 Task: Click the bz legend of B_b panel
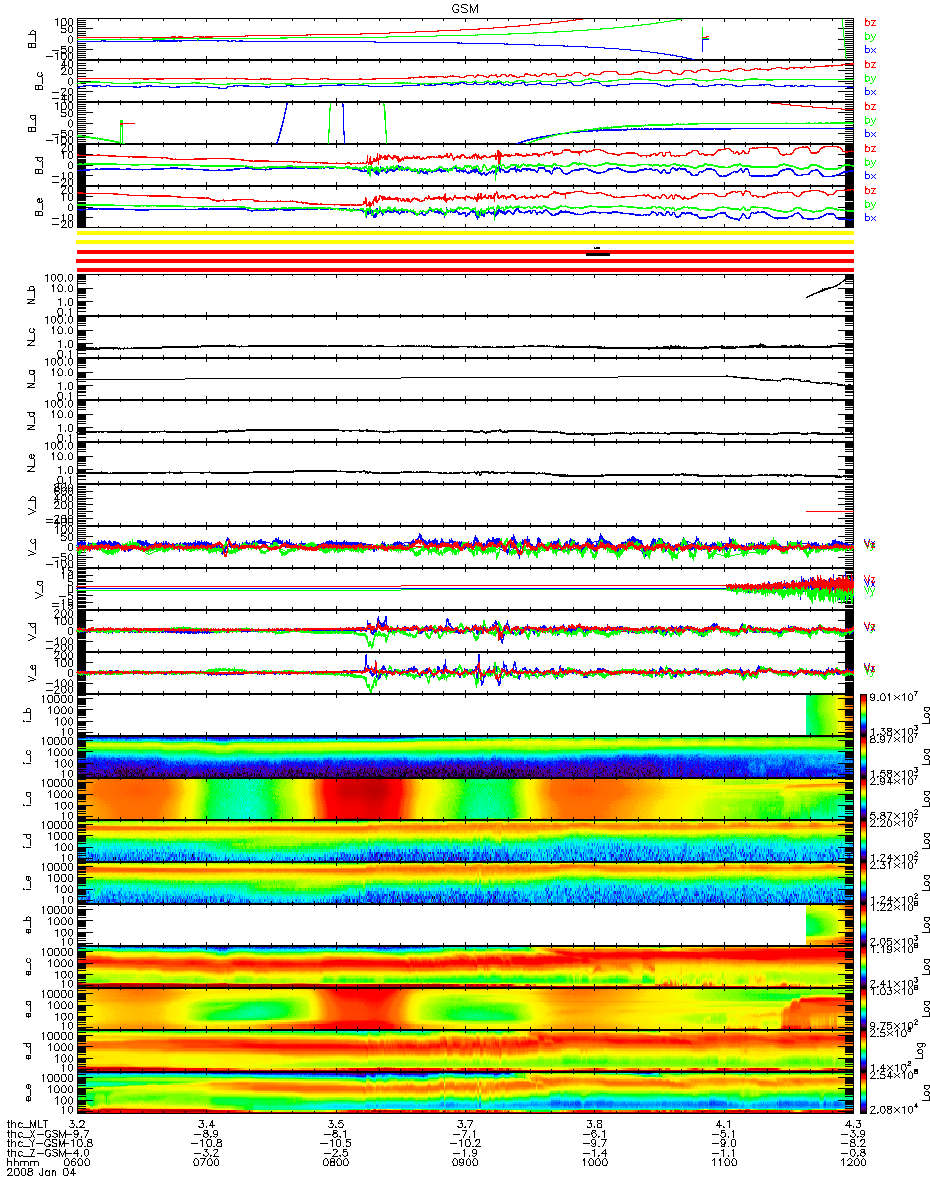click(870, 23)
